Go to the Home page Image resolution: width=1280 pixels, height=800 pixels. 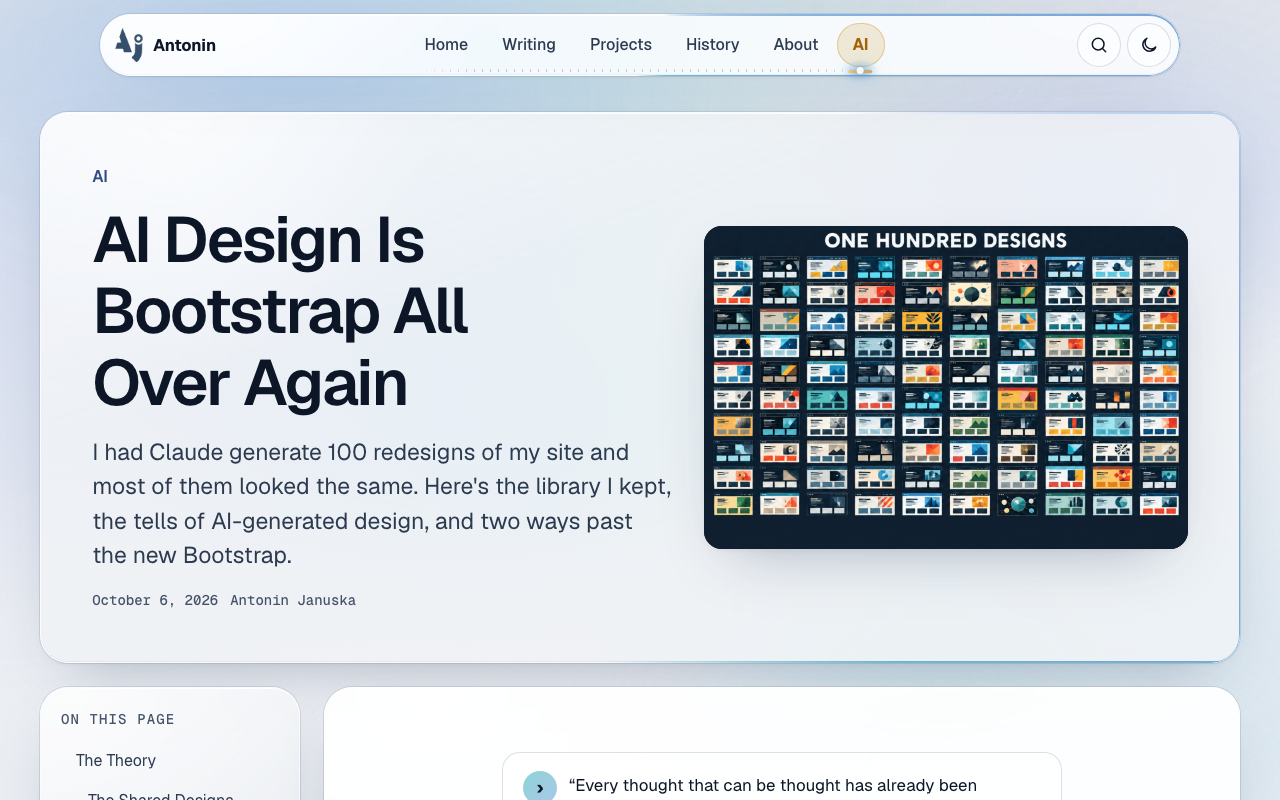coord(446,45)
